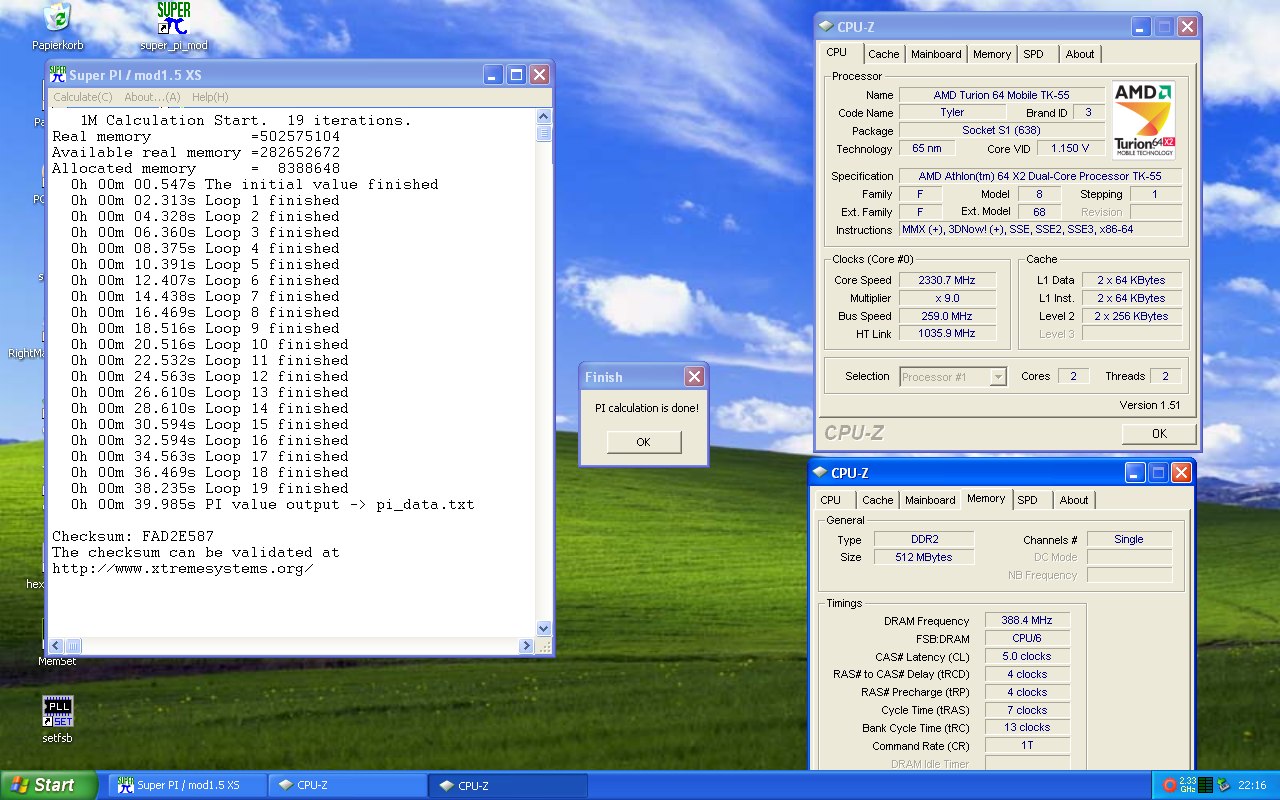Viewport: 1280px width, 800px height.
Task: Click the Super PI title bar icon
Action: pyautogui.click(x=58, y=74)
